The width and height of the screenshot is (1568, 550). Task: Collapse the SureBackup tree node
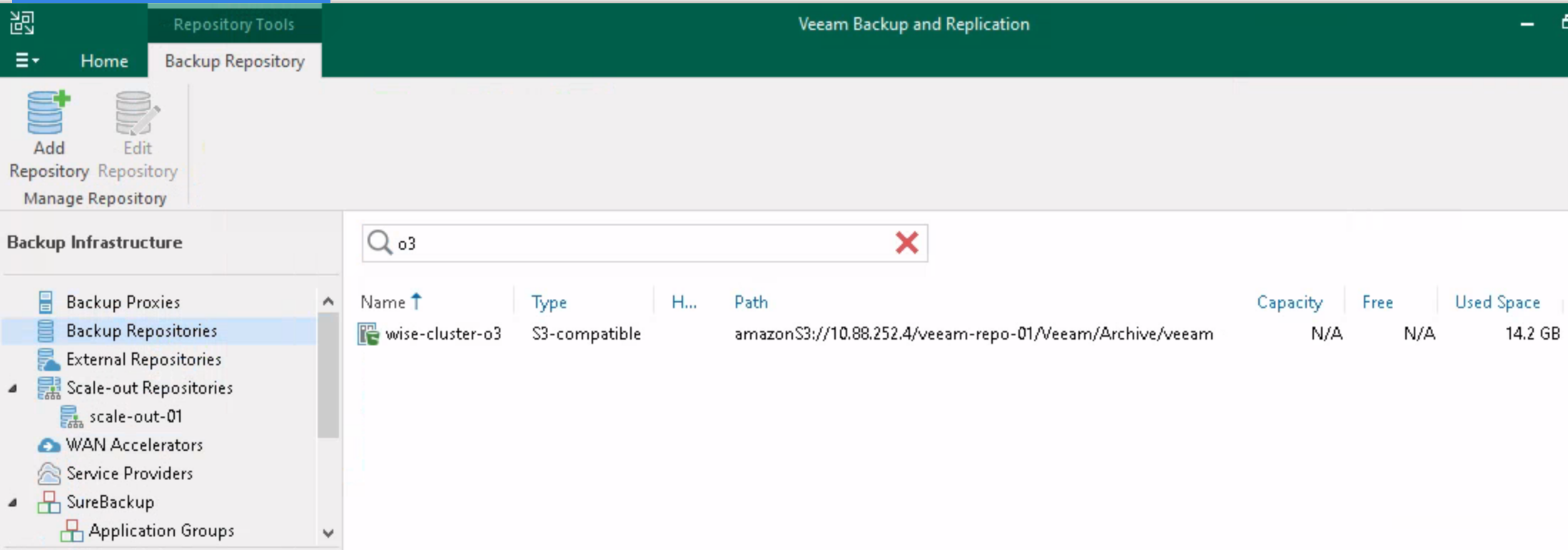[13, 502]
